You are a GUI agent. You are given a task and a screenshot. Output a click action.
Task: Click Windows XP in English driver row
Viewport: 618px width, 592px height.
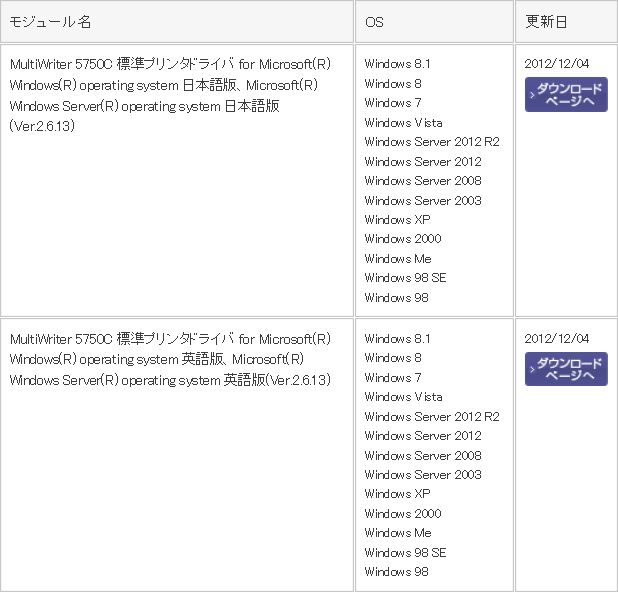point(397,494)
